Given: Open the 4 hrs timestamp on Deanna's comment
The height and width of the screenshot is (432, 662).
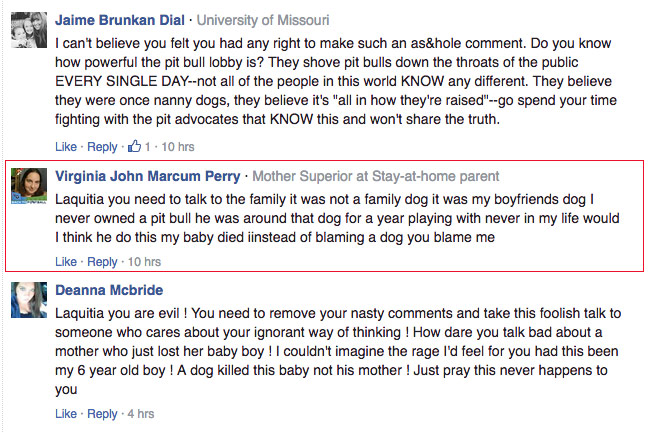Looking at the screenshot, I should point(141,413).
